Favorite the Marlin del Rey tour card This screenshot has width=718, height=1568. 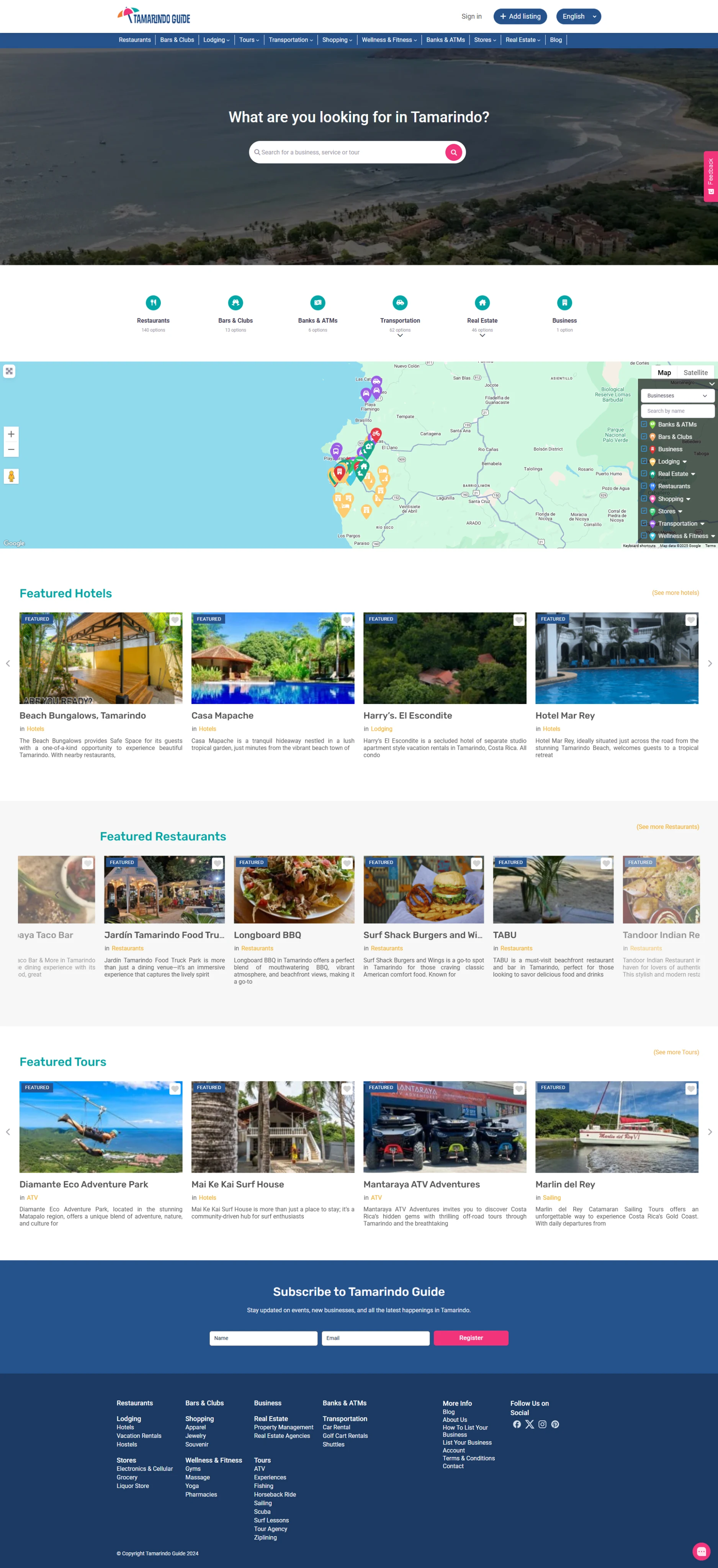[x=691, y=1088]
